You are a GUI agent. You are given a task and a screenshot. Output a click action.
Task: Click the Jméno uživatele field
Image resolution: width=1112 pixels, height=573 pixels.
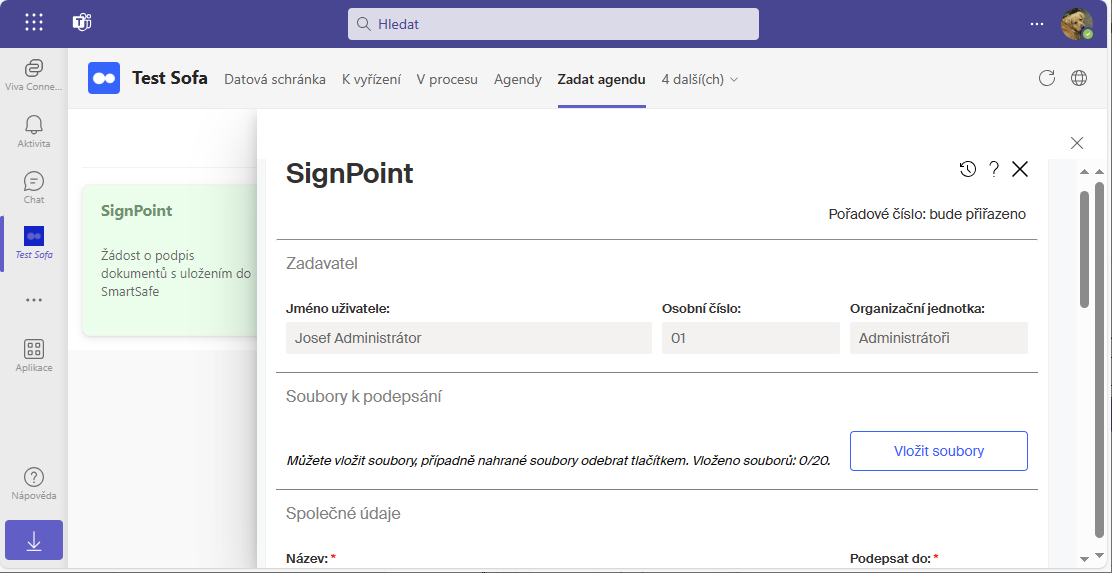(469, 338)
